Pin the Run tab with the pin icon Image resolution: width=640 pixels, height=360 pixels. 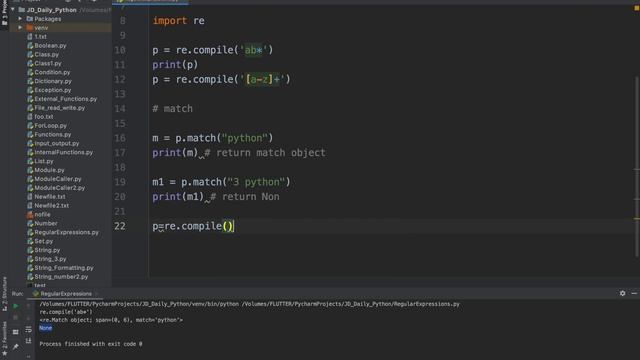click(x=16, y=347)
